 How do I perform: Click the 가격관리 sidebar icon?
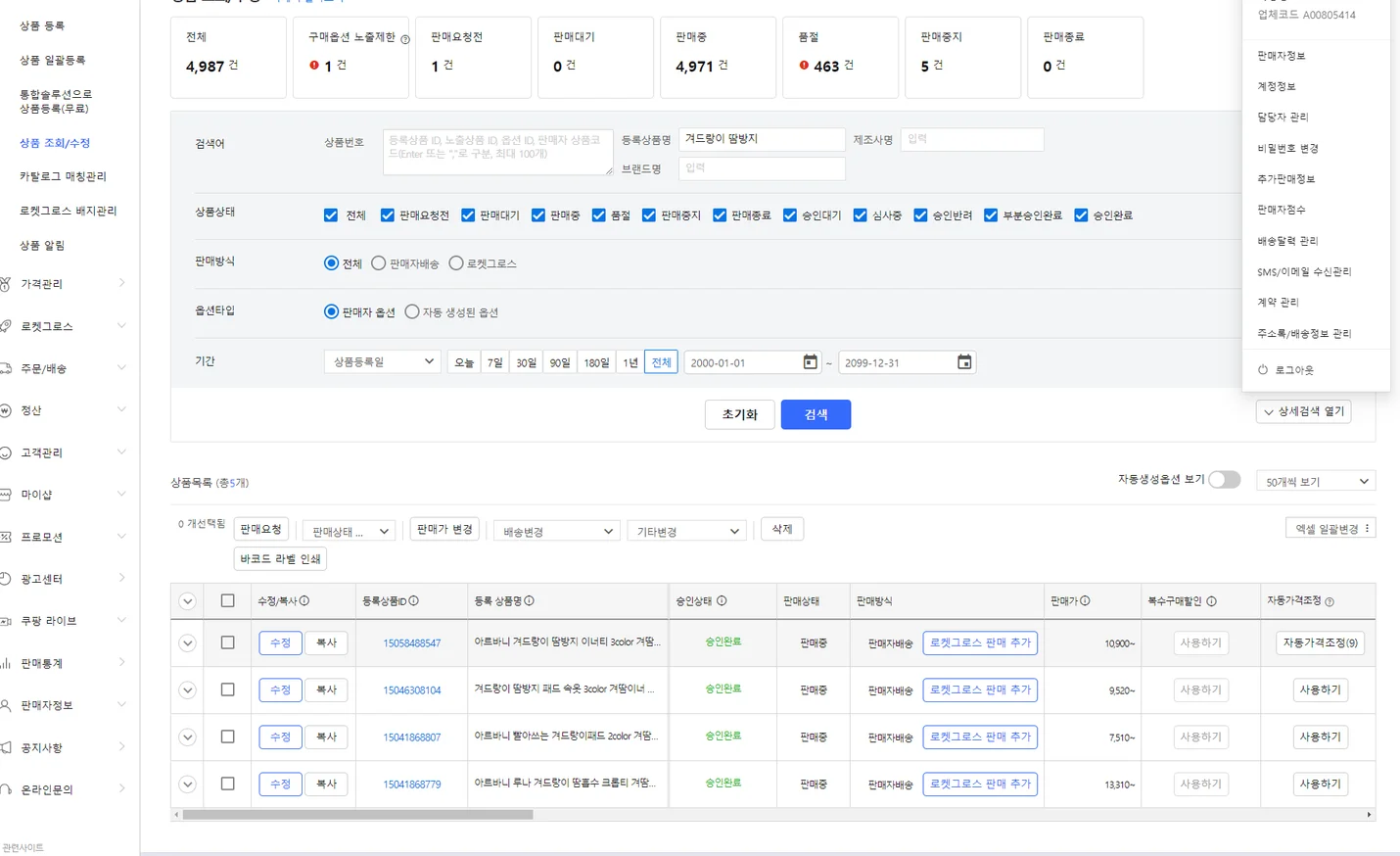(x=5, y=284)
